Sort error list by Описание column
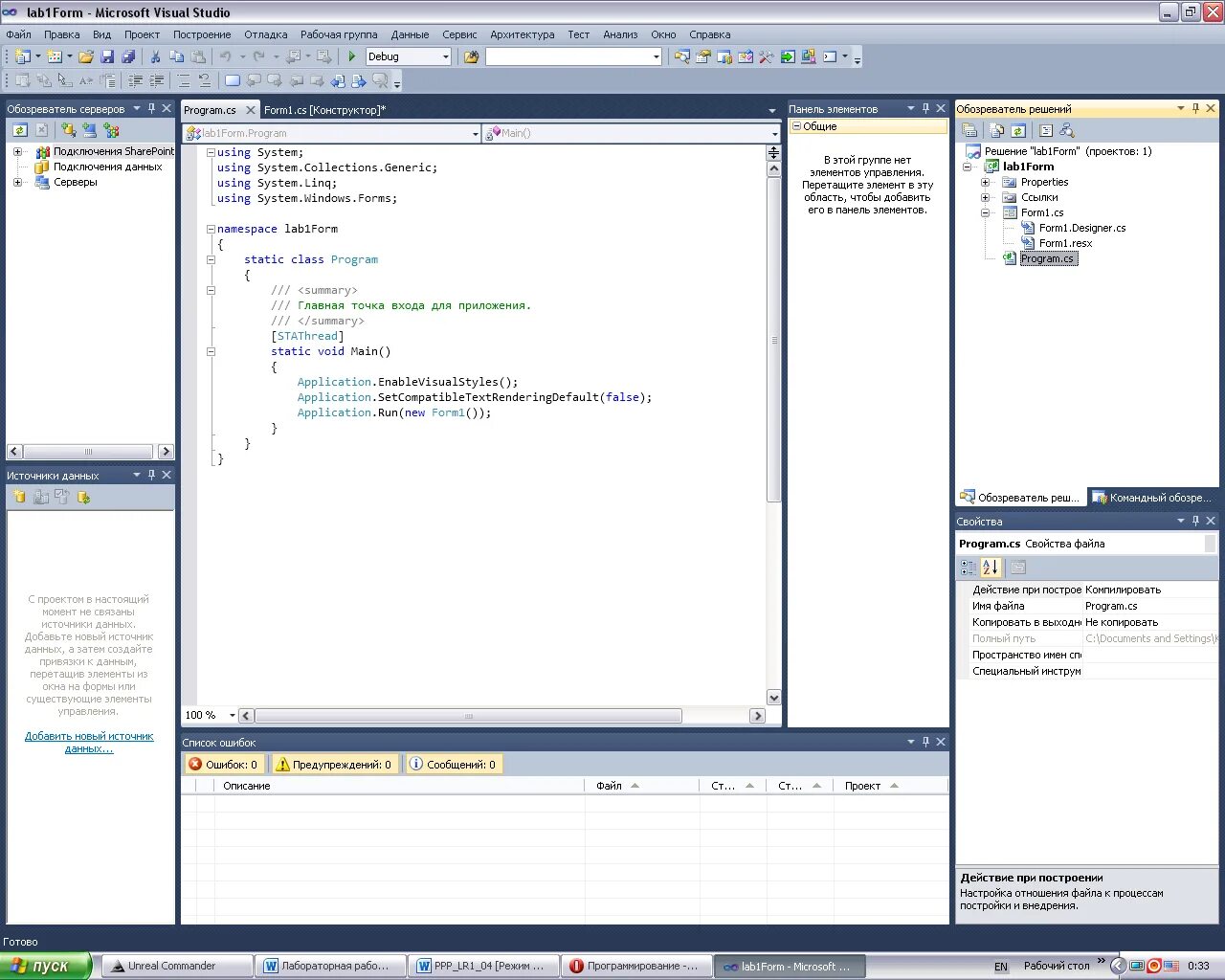The width and height of the screenshot is (1225, 980). [x=399, y=786]
